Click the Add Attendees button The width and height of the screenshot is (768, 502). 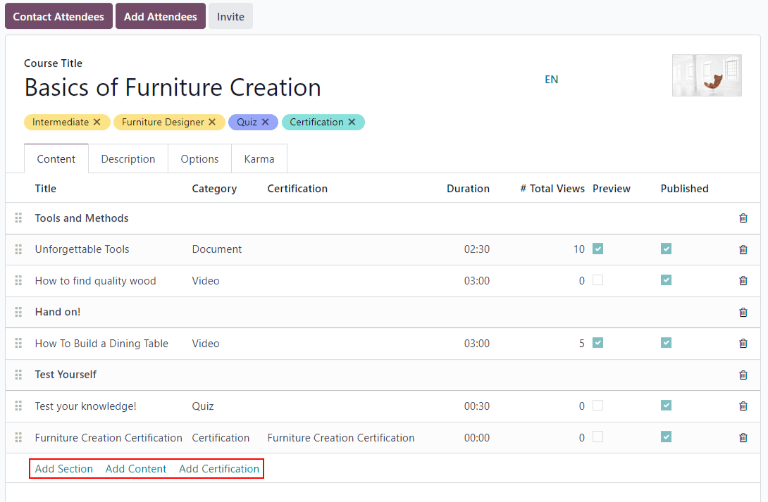click(x=160, y=16)
